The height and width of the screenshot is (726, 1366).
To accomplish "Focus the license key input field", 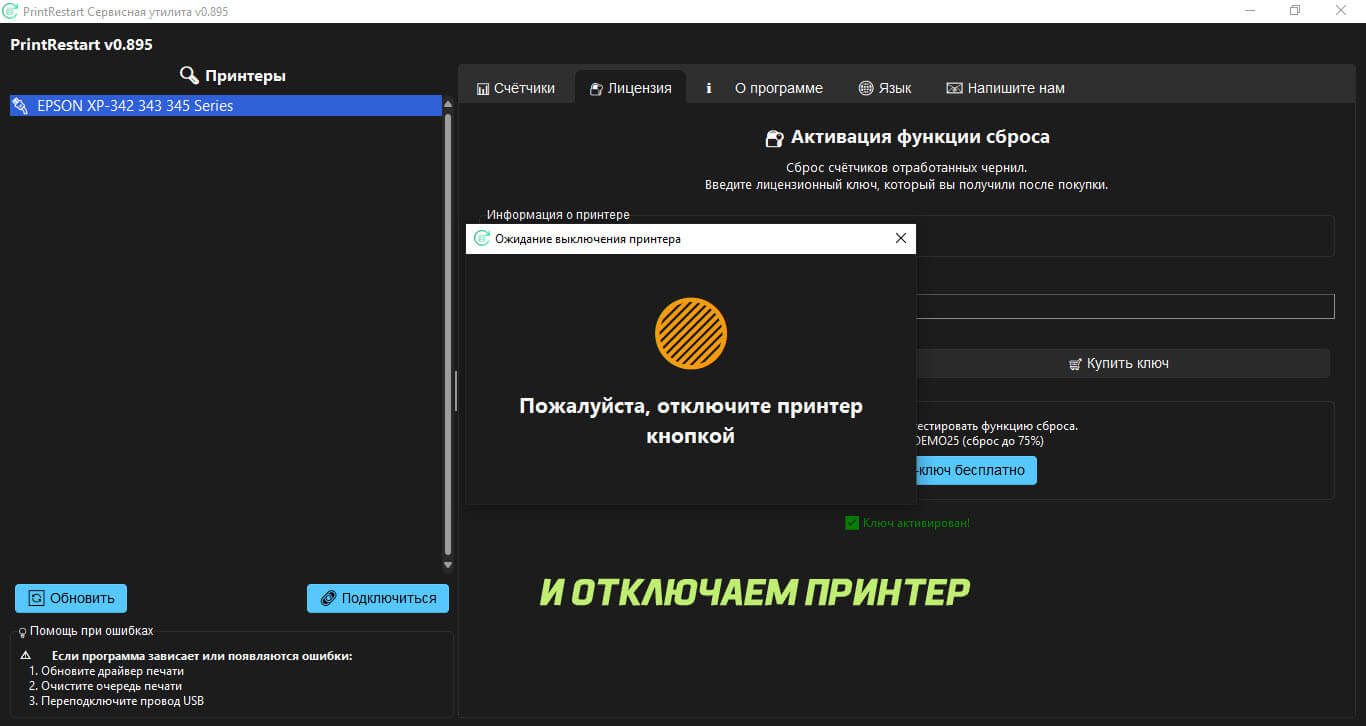I will point(1125,306).
